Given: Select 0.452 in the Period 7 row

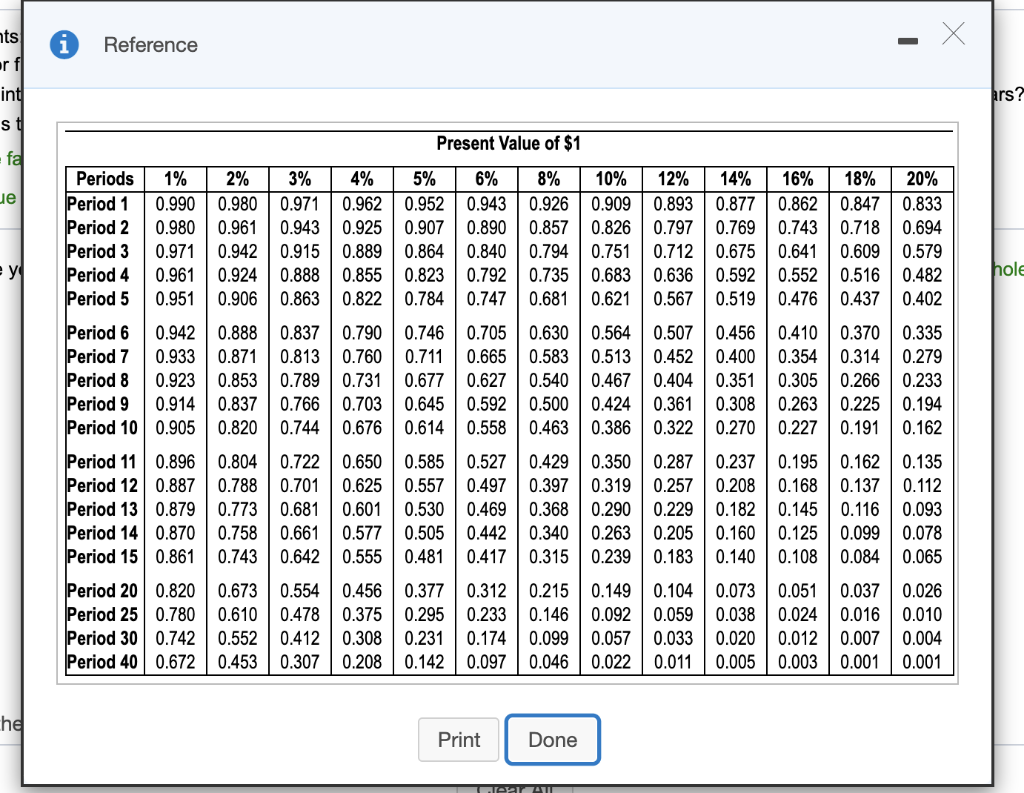Looking at the screenshot, I should pyautogui.click(x=673, y=357).
